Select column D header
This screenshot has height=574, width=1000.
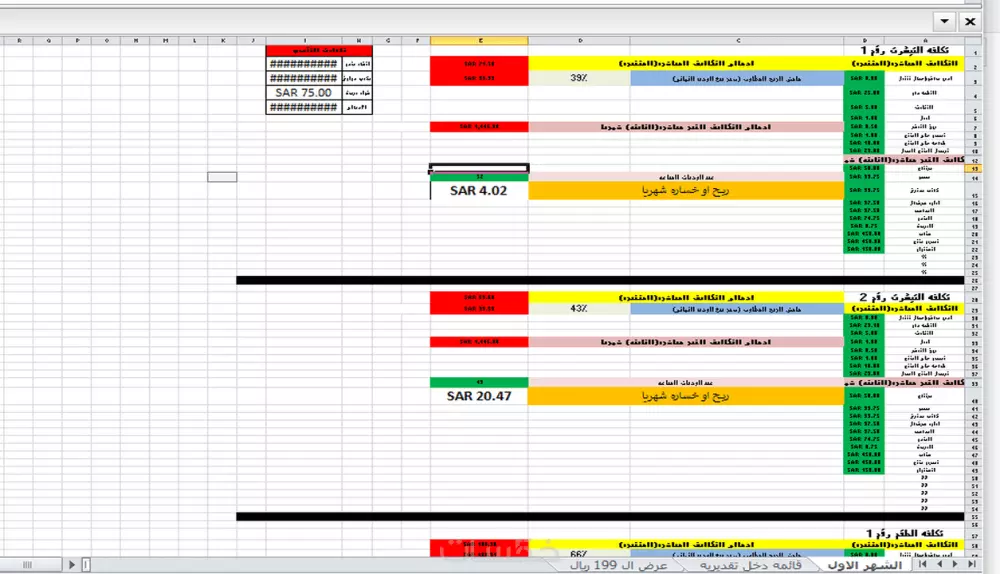click(x=580, y=40)
